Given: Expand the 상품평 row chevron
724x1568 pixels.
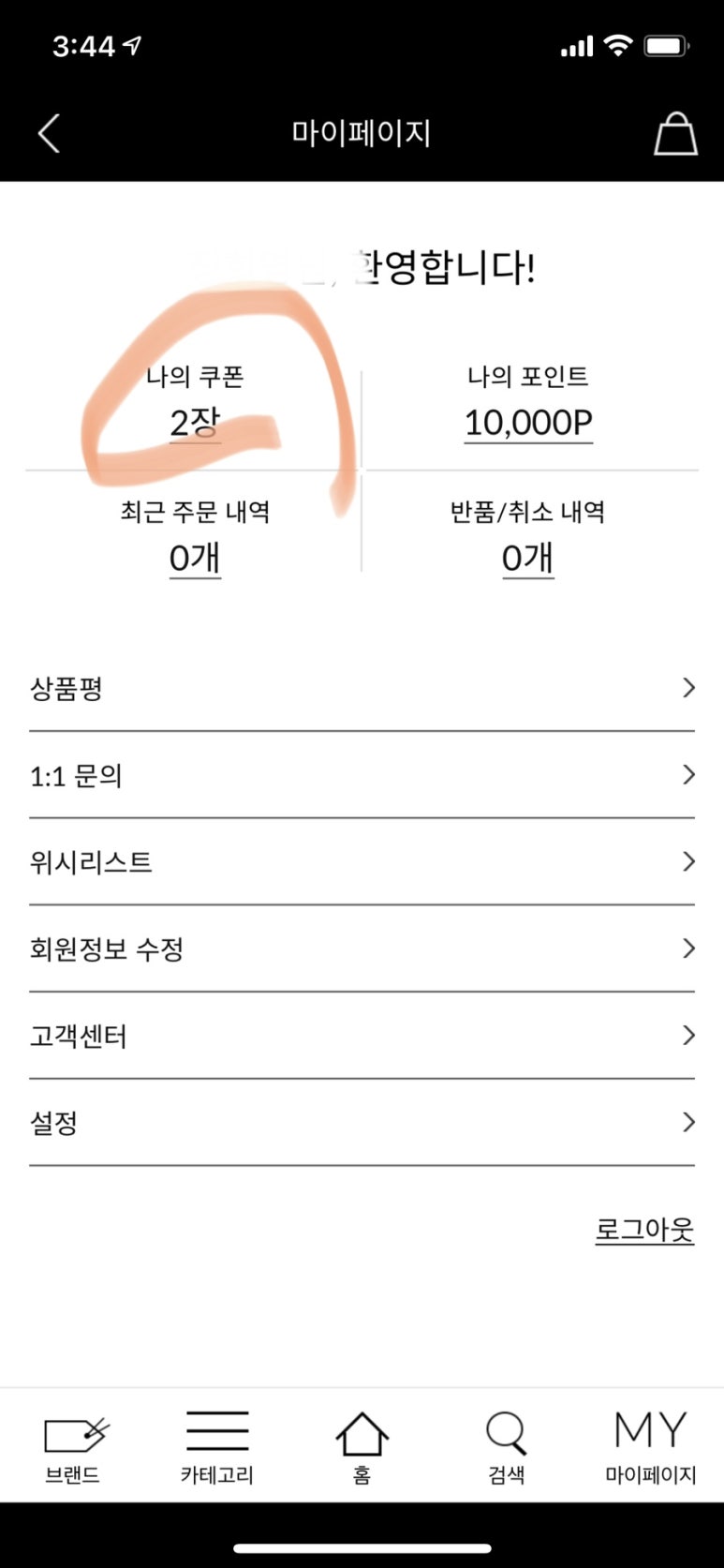Looking at the screenshot, I should [x=688, y=688].
